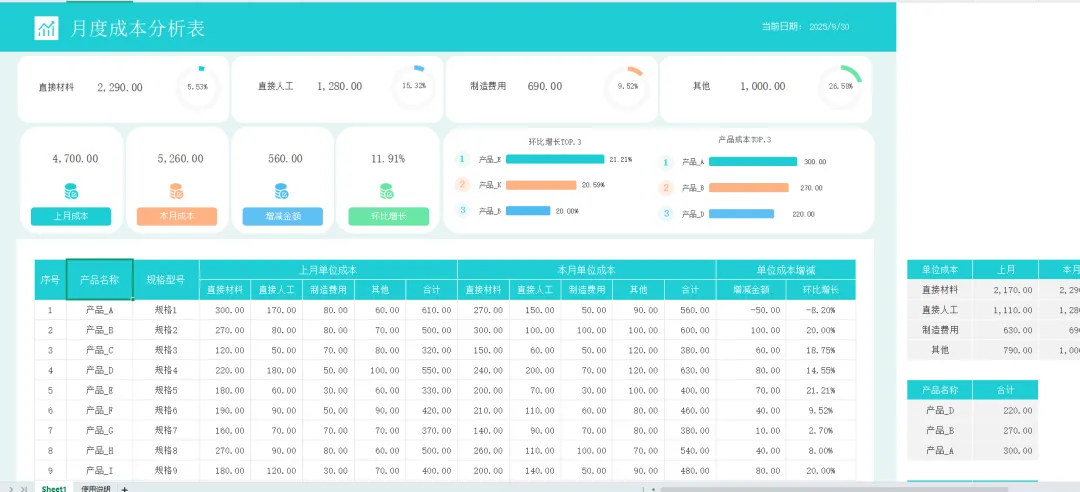Click the chart logo icon beside the title
This screenshot has width=1080, height=492.
pyautogui.click(x=46, y=28)
